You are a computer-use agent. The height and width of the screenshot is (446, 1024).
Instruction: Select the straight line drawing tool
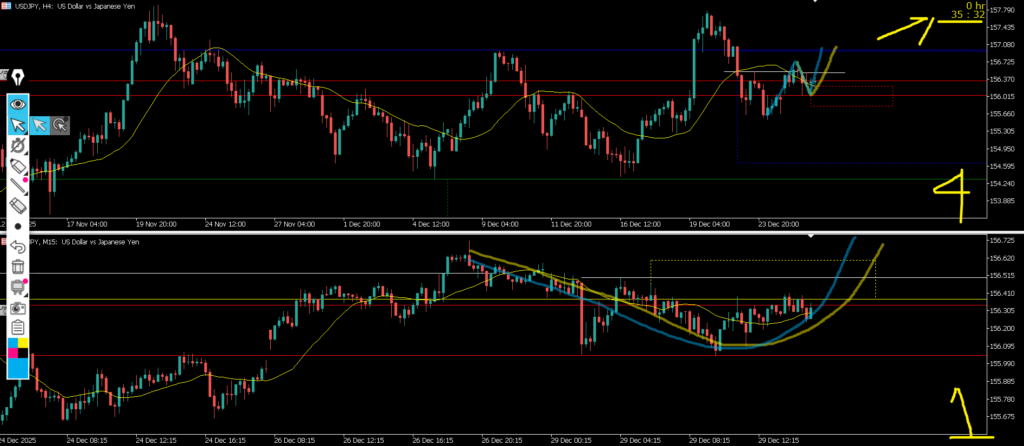click(17, 186)
